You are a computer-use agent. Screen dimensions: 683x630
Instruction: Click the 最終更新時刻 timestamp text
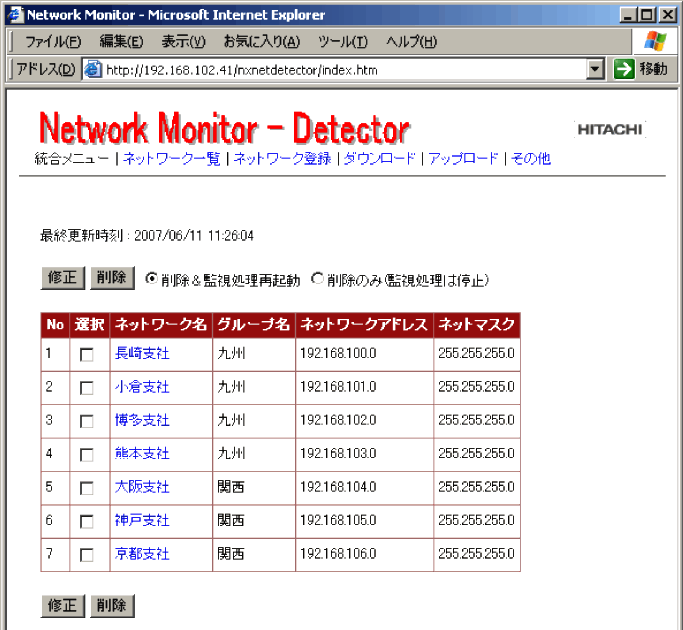click(147, 236)
